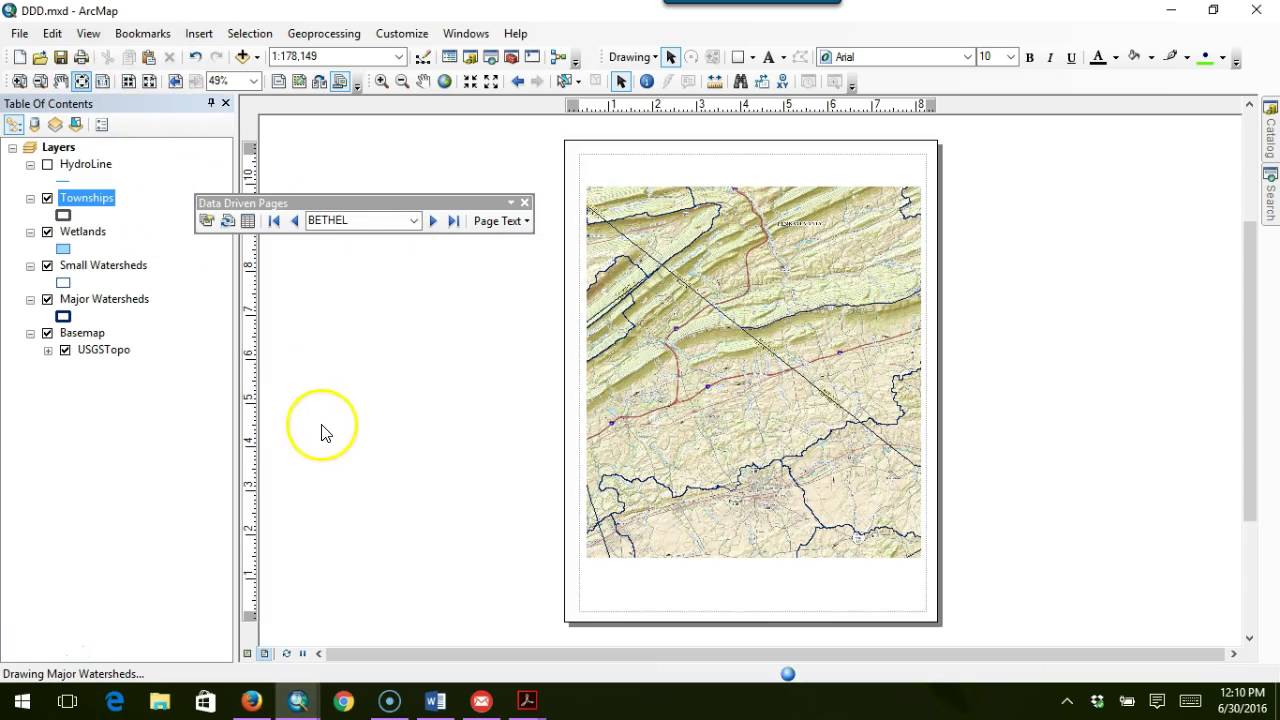The image size is (1280, 720).
Task: Click the Wetlands light blue symbol swatch
Action: coord(63,249)
